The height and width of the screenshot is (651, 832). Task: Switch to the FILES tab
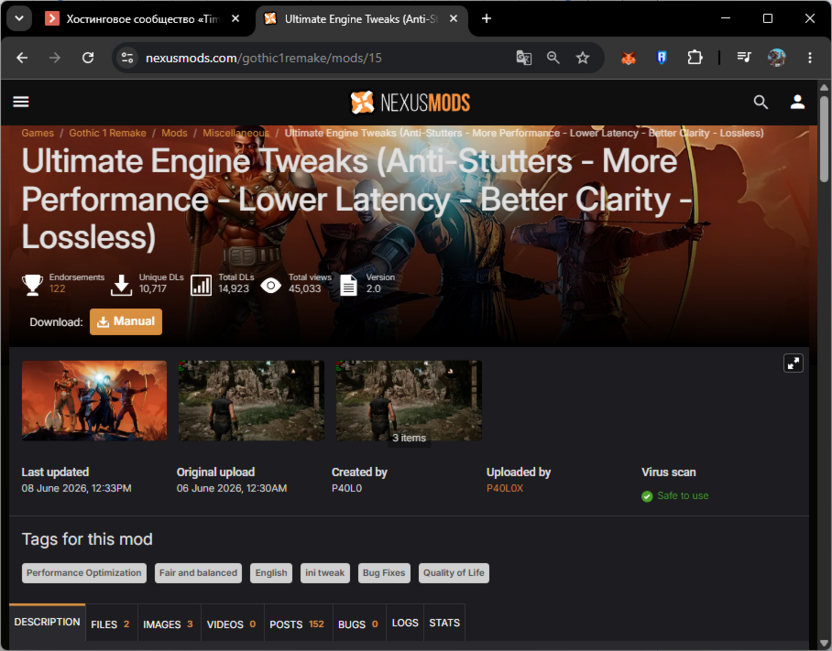pyautogui.click(x=110, y=624)
